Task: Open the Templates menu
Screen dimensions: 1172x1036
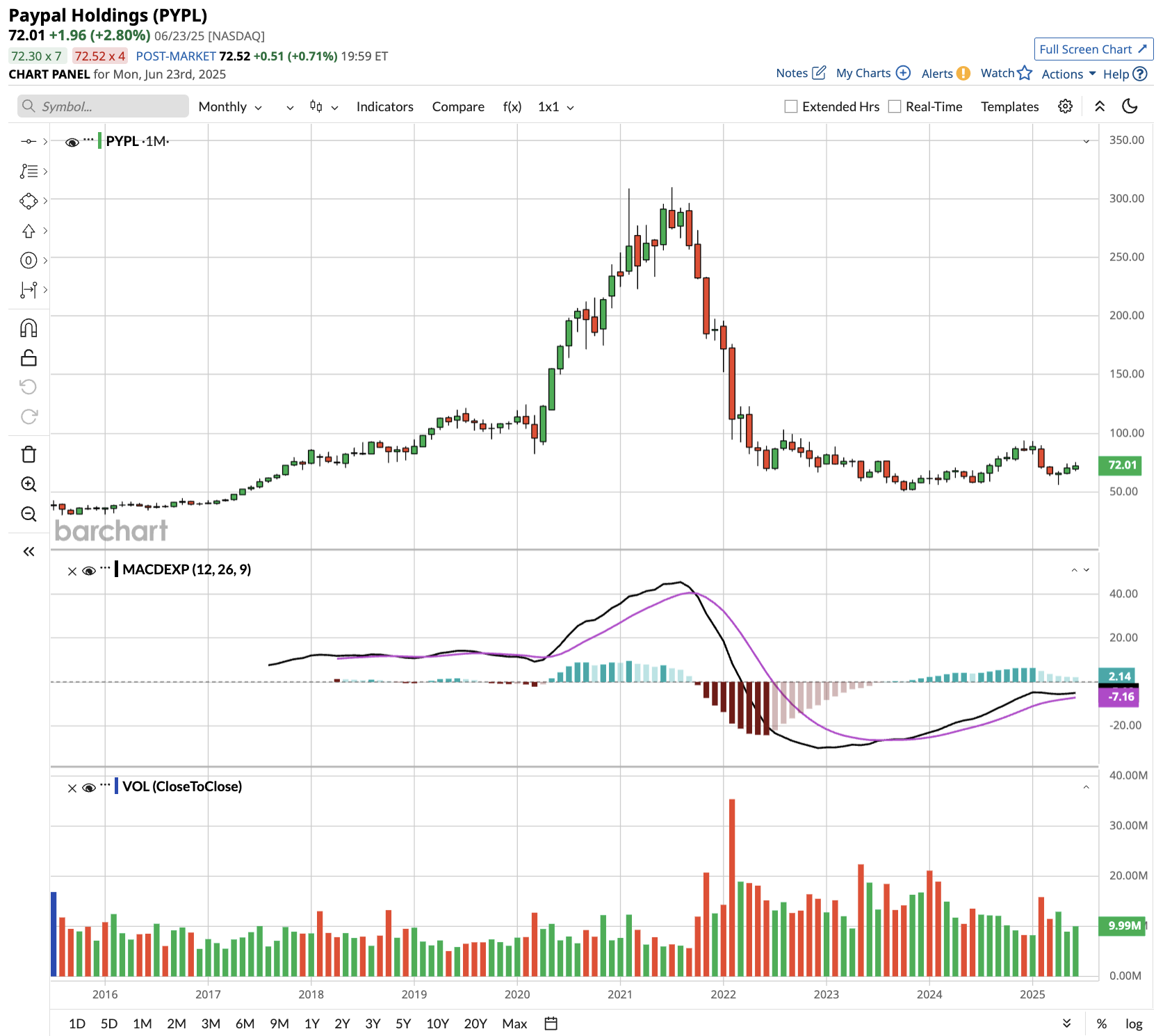Action: [x=1009, y=106]
